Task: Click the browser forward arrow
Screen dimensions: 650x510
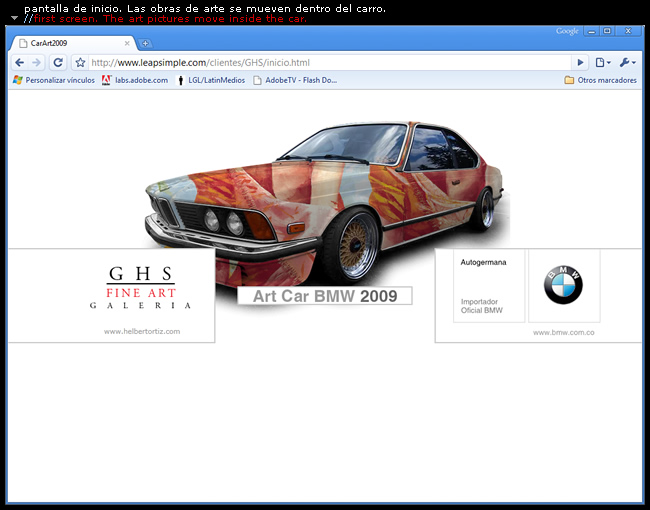Action: point(37,62)
